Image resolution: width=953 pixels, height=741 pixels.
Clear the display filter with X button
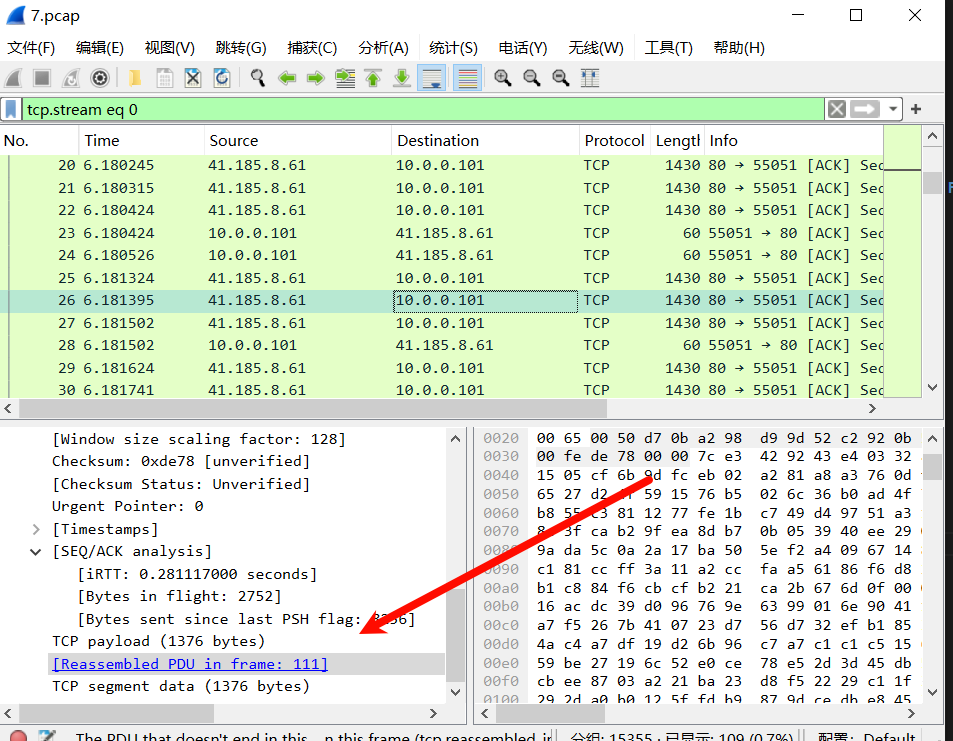coord(837,109)
